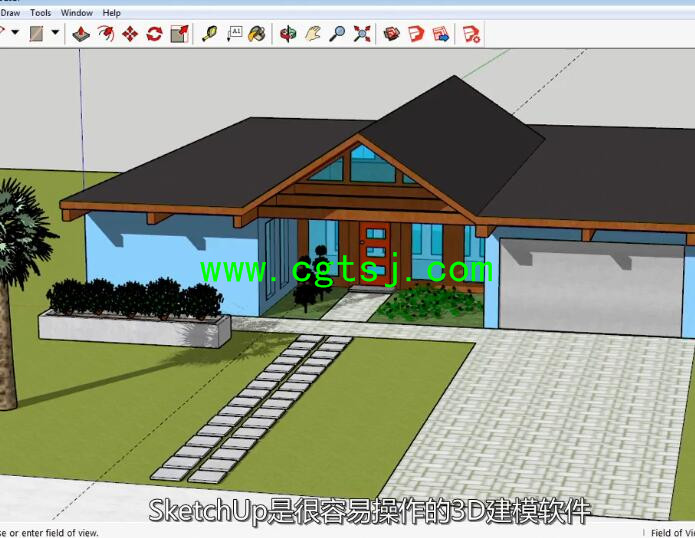The image size is (695, 538).
Task: Open the Help menu
Action: (111, 13)
